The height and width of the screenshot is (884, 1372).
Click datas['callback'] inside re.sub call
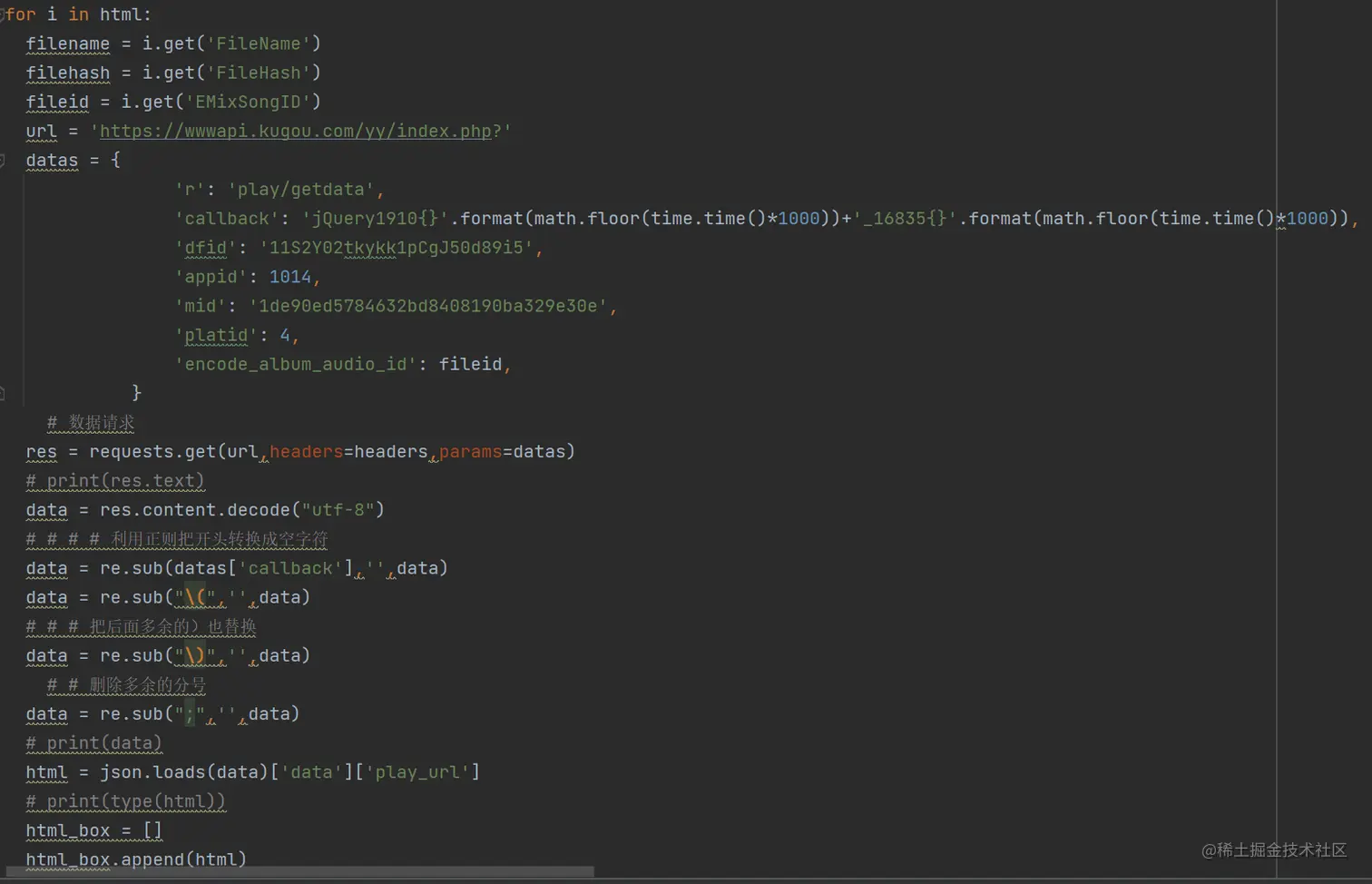pos(263,568)
